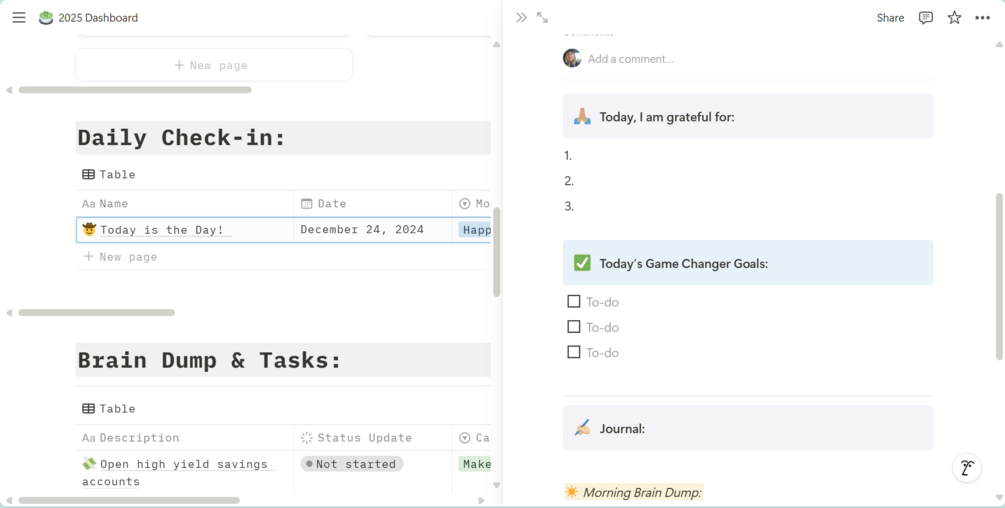Click the Add a comment field
1005x508 pixels.
(x=631, y=59)
